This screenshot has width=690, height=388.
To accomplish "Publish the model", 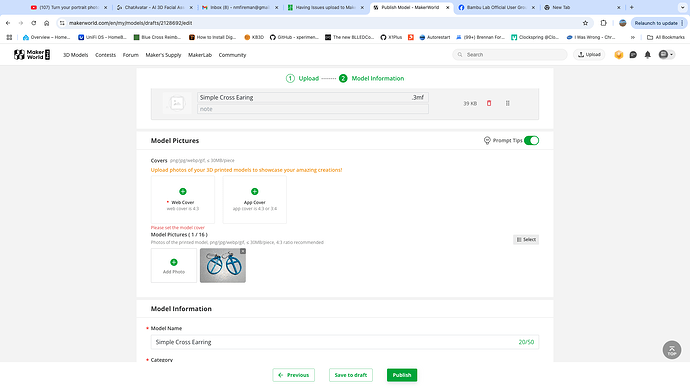I will [402, 375].
